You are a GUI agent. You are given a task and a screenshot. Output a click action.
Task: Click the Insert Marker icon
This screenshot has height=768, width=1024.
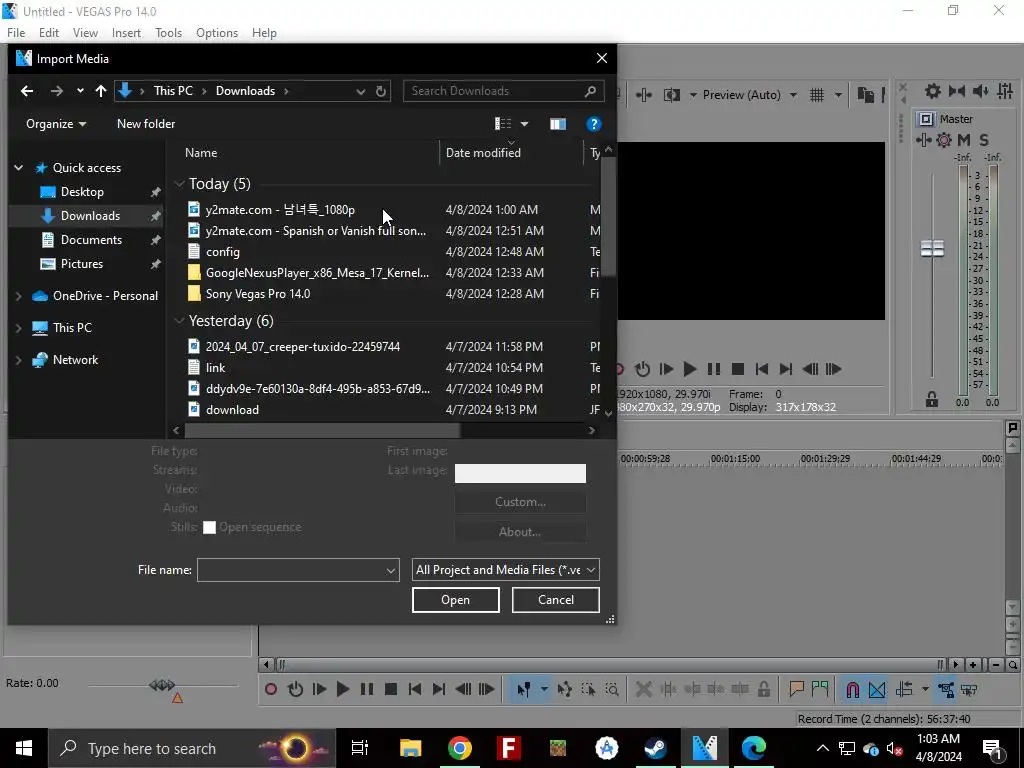pyautogui.click(x=796, y=689)
